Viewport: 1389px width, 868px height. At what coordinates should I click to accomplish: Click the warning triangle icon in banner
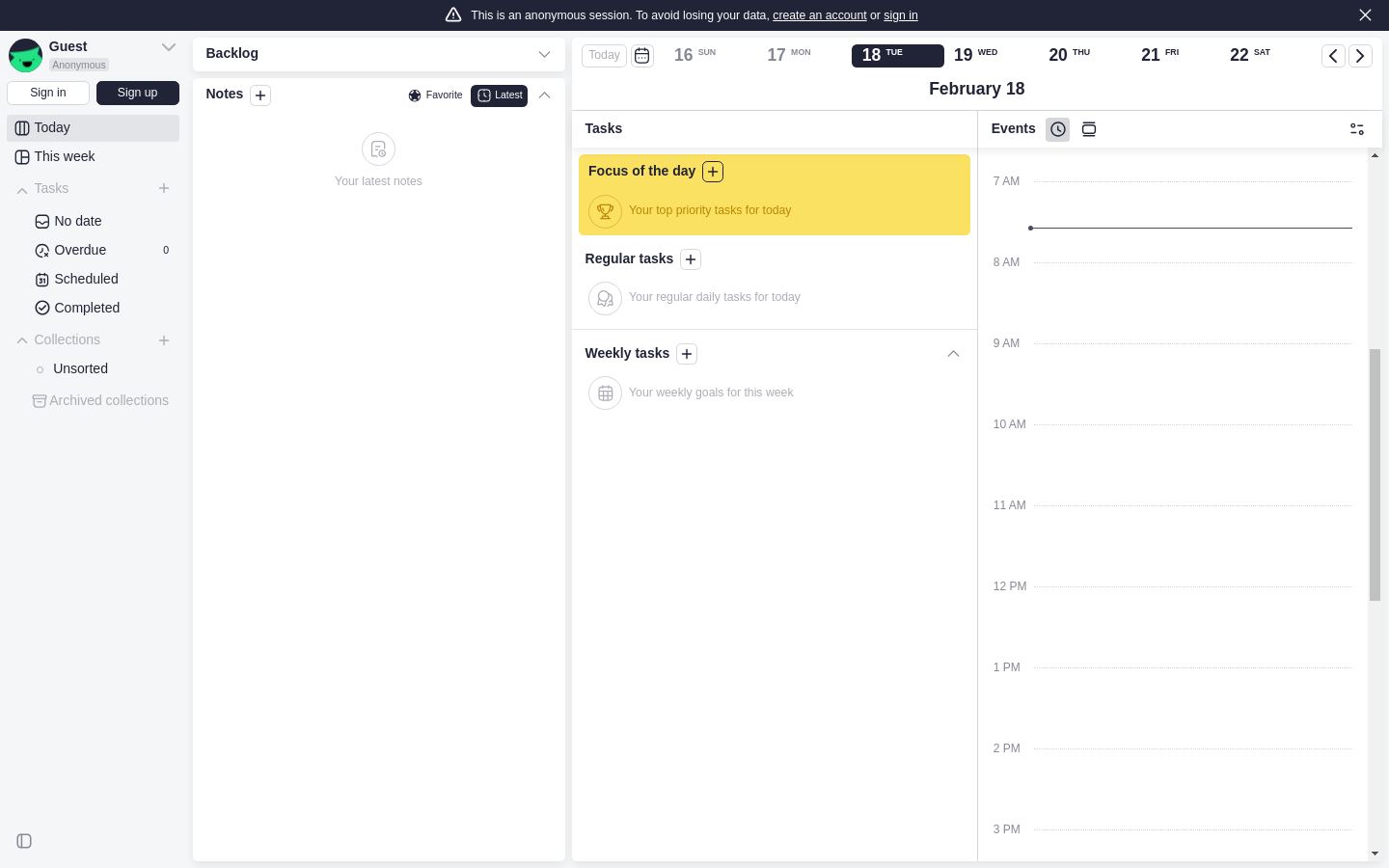(453, 14)
